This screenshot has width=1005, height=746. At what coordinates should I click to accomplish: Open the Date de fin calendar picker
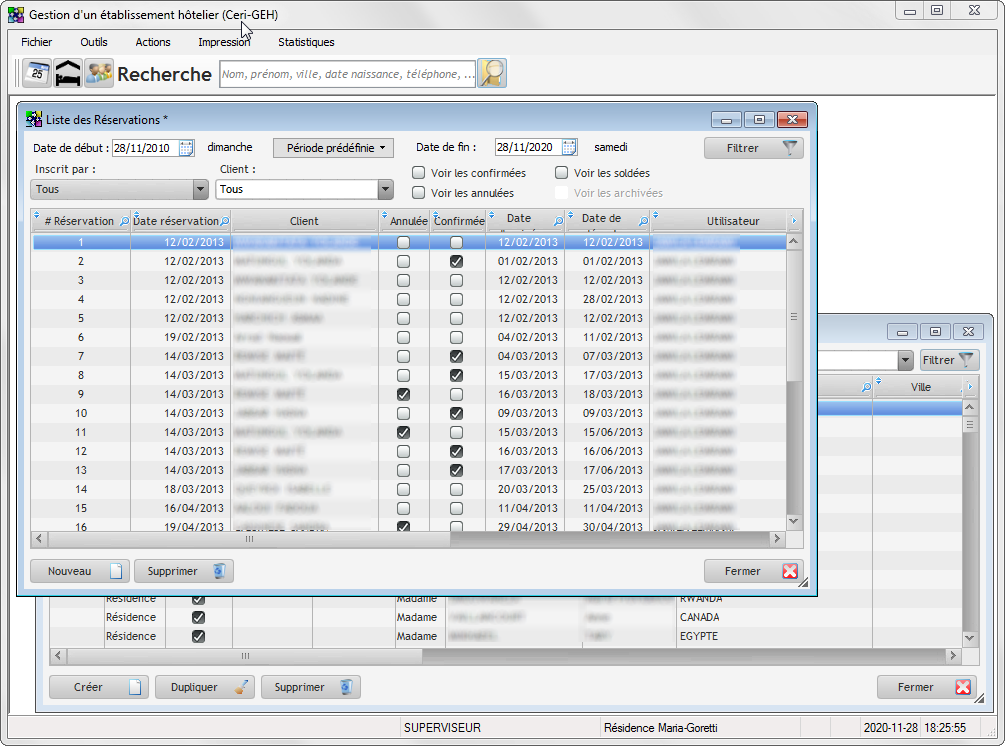tap(569, 148)
